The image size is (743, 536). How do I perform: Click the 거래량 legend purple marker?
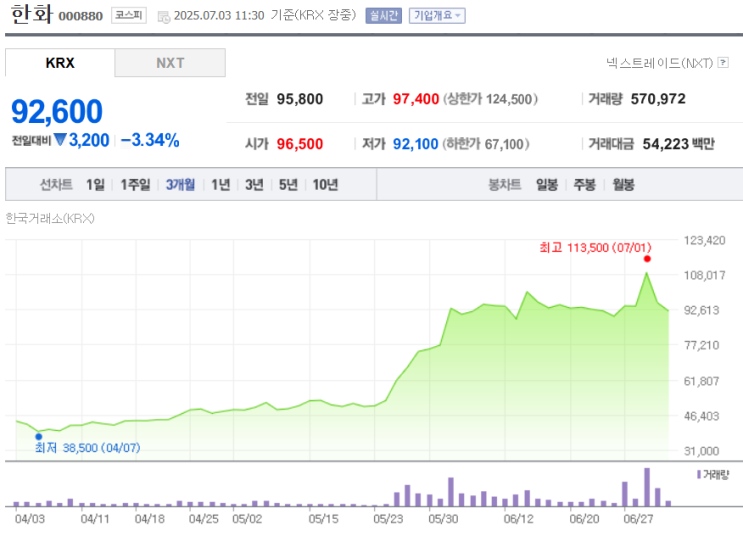699,474
